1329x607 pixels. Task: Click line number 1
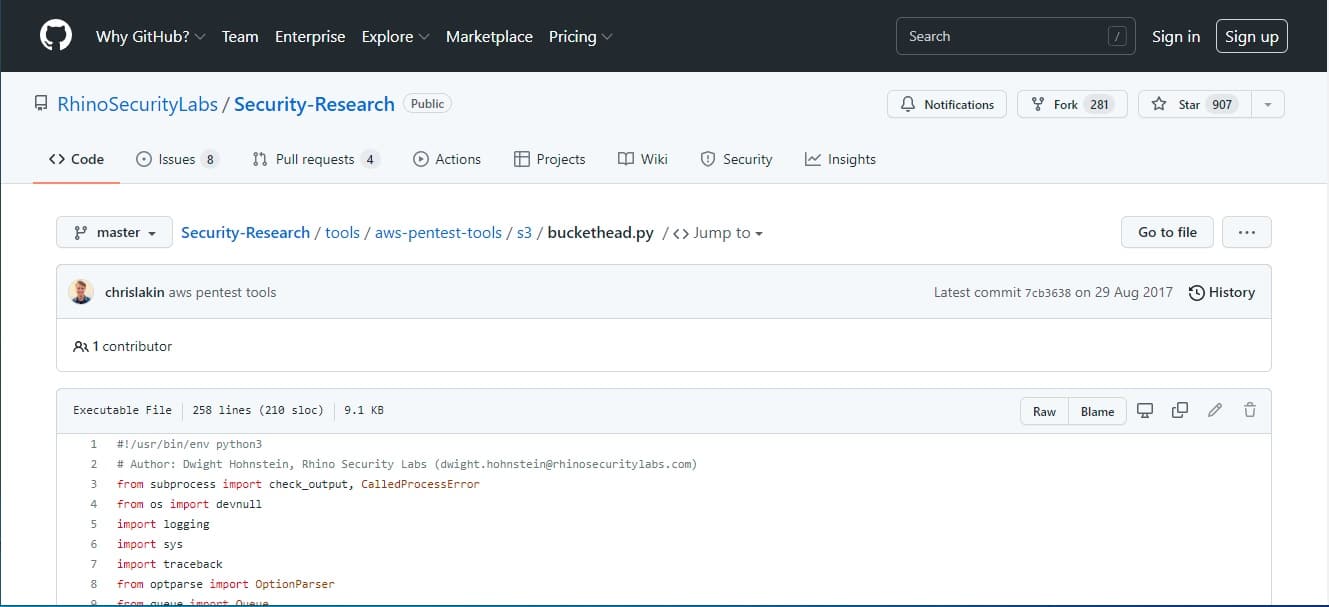click(x=93, y=444)
